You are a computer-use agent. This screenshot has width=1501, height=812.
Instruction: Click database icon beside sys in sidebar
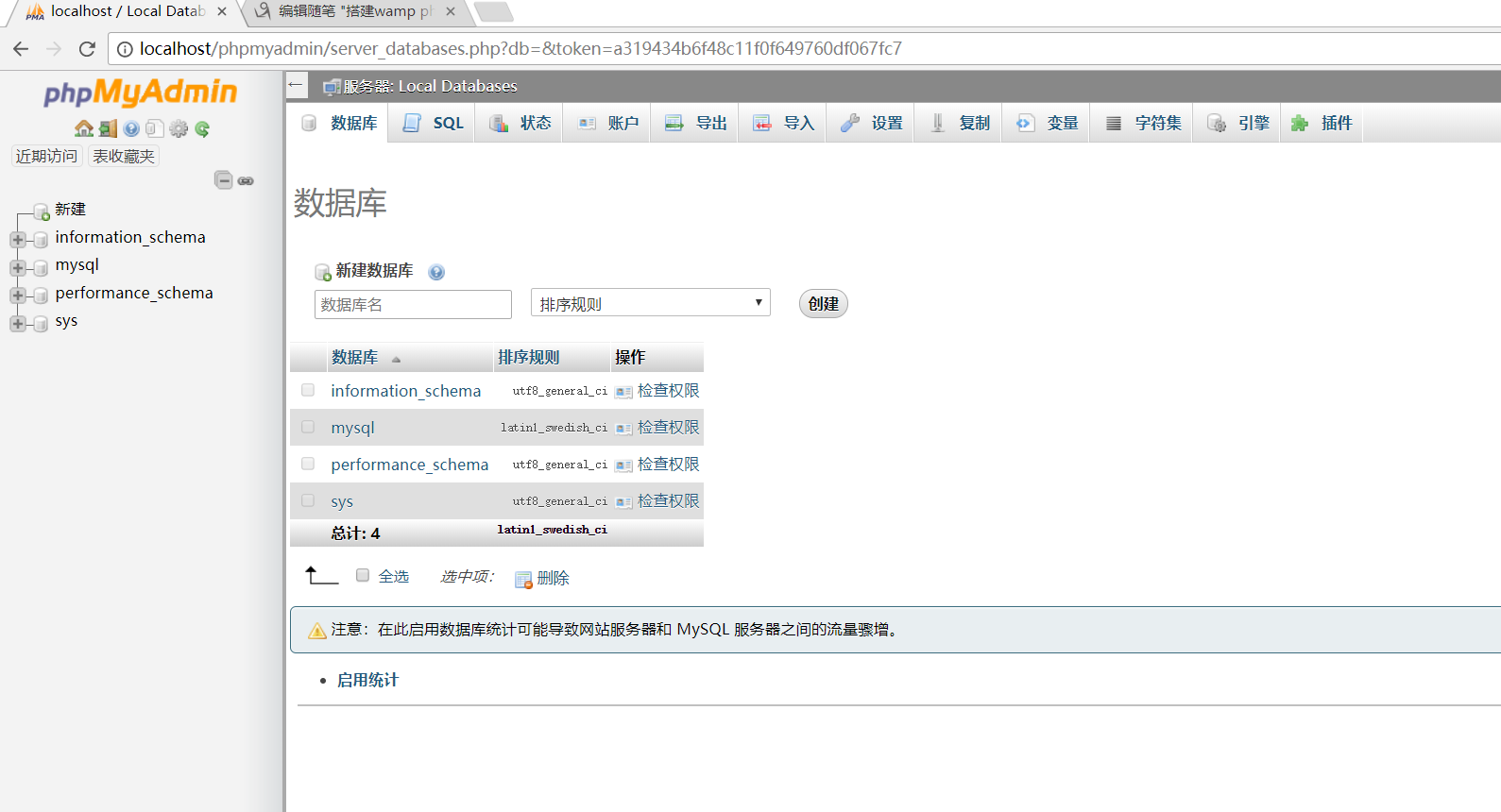[41, 324]
